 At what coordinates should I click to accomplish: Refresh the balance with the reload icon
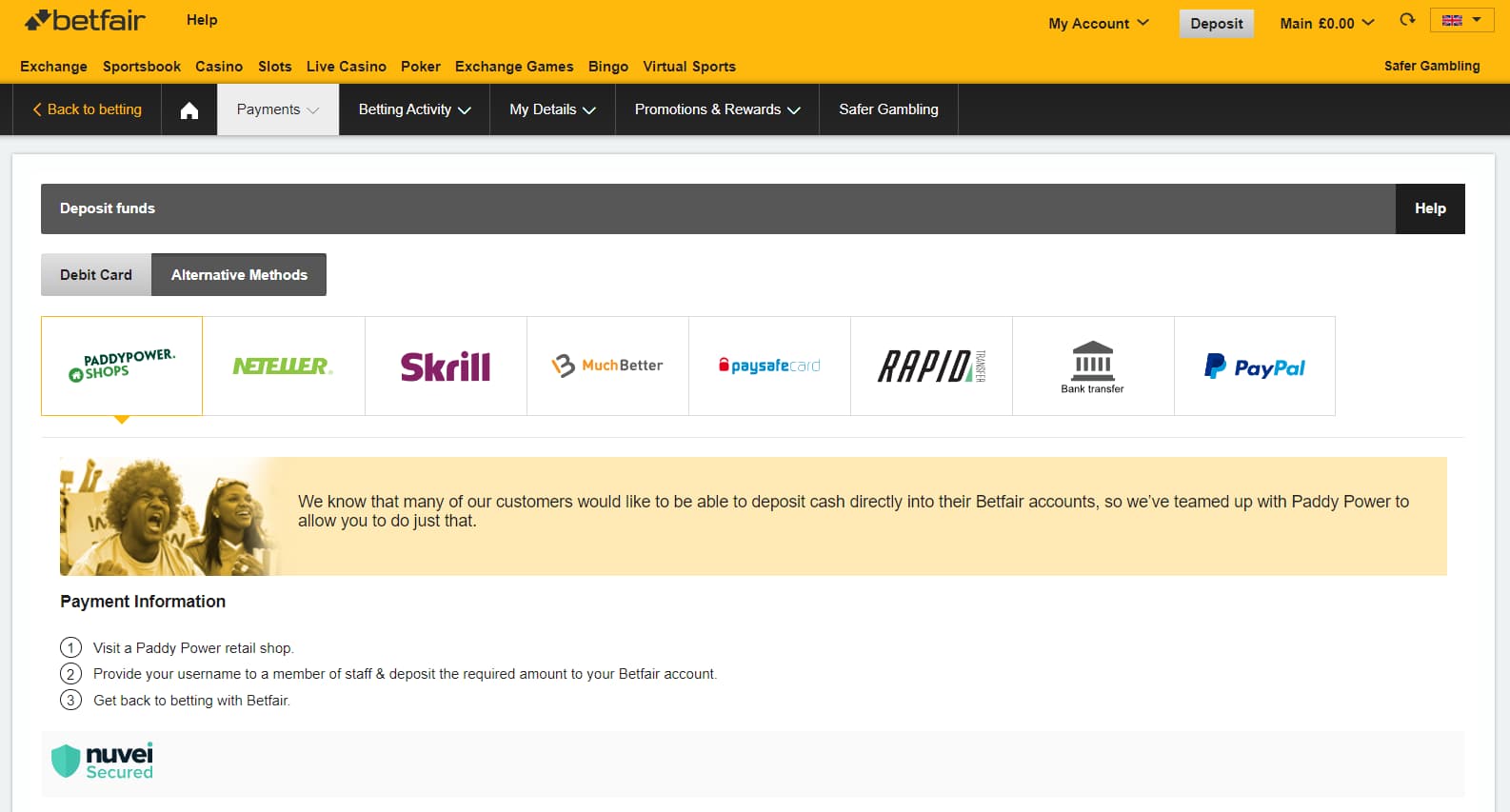coord(1407,19)
